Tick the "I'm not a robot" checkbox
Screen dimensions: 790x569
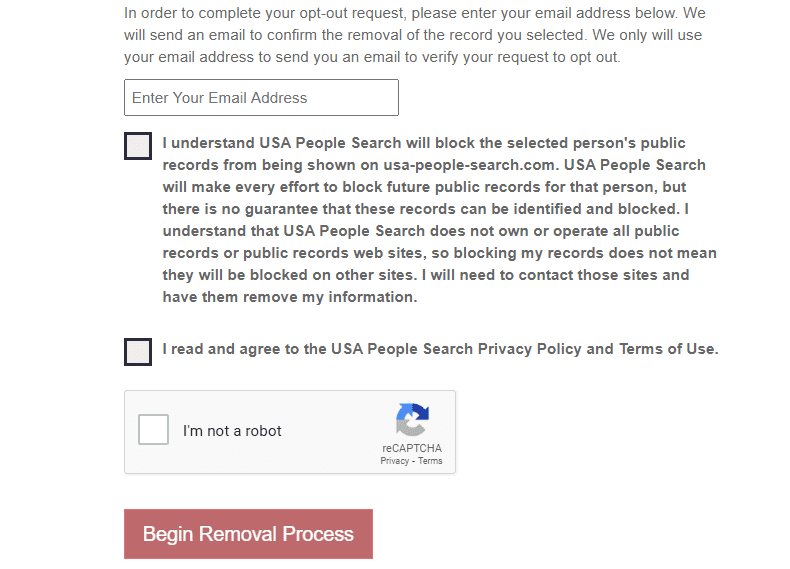153,430
